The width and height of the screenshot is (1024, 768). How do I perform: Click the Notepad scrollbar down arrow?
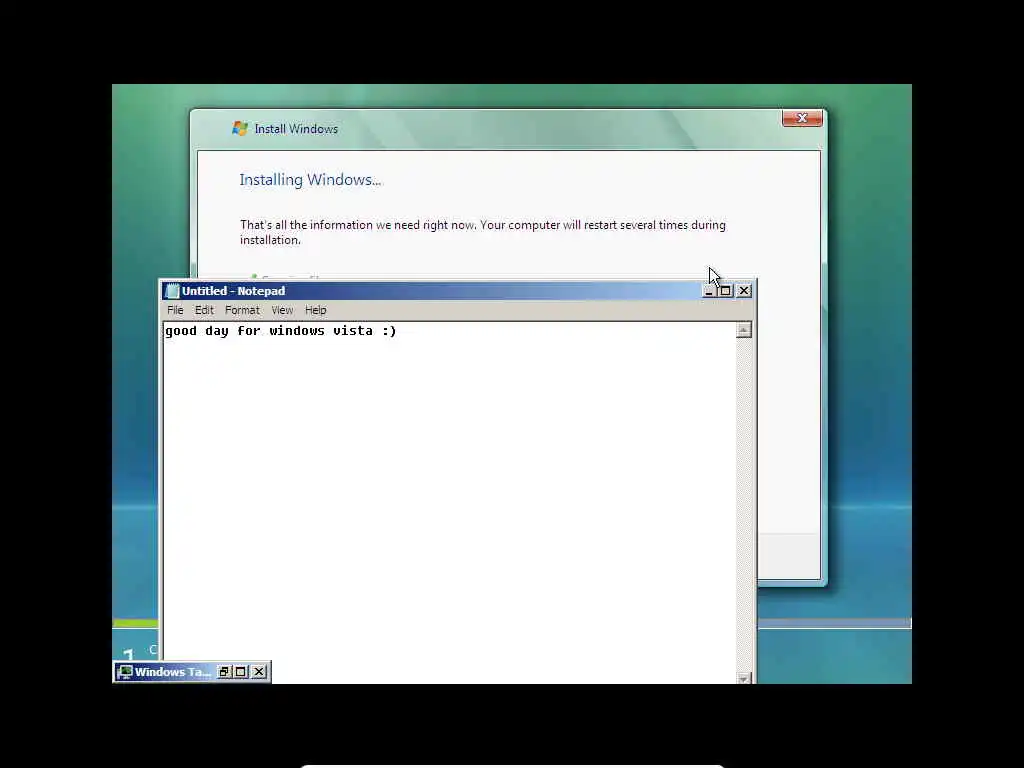point(743,679)
